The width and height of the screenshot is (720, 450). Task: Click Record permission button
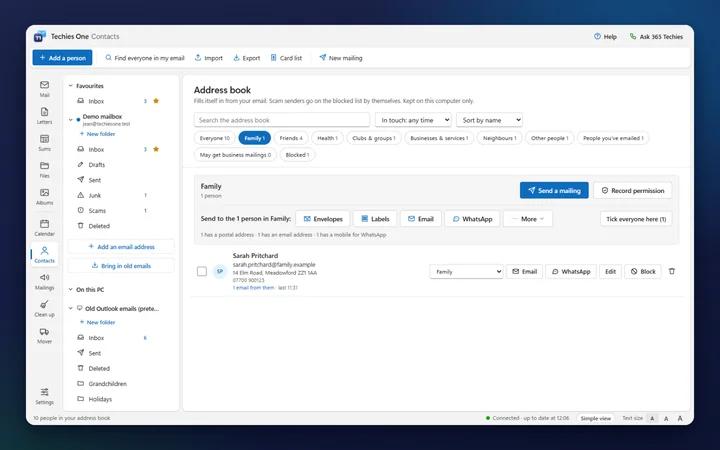pos(633,190)
